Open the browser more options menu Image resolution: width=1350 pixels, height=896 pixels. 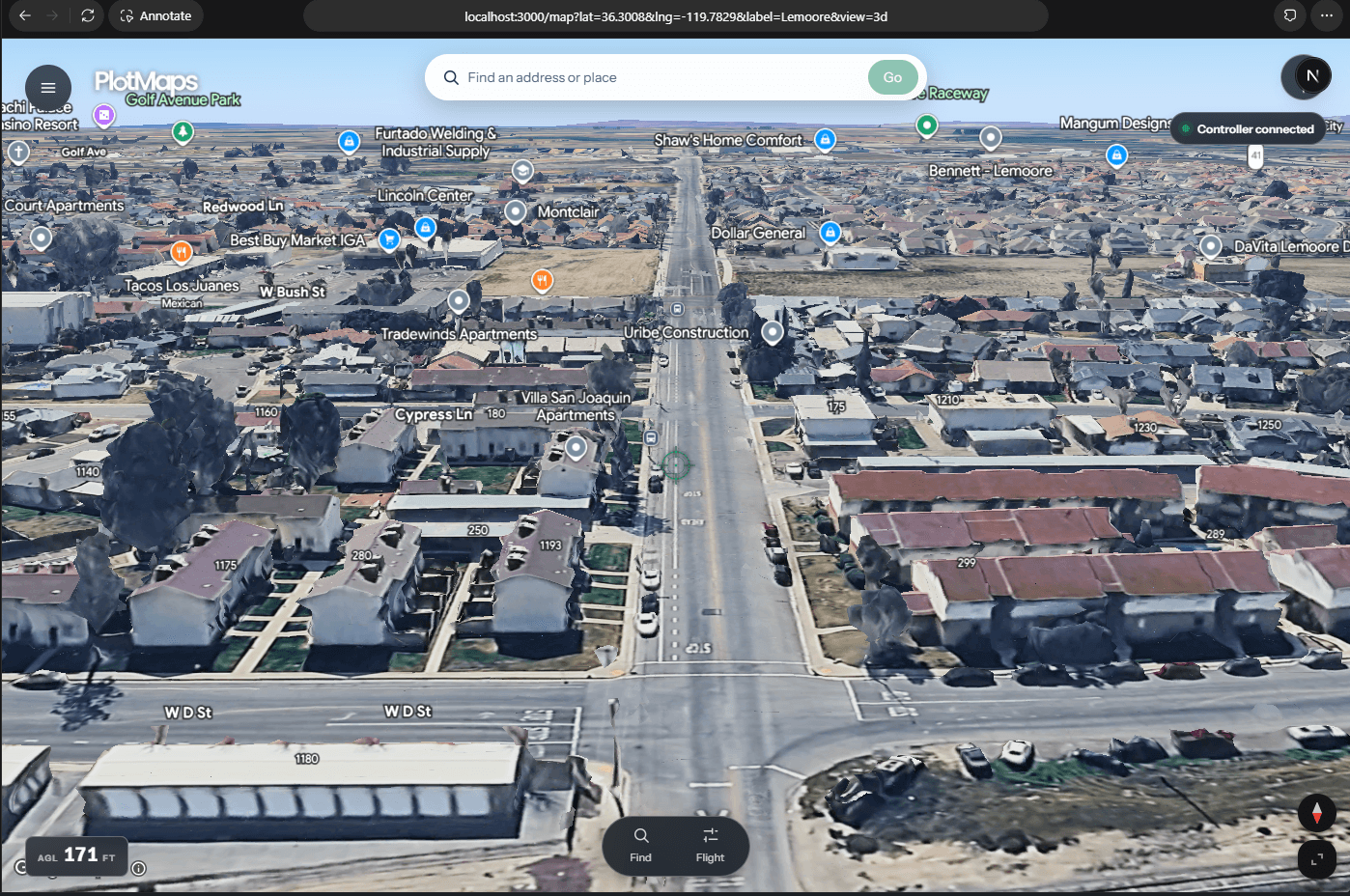(x=1326, y=15)
